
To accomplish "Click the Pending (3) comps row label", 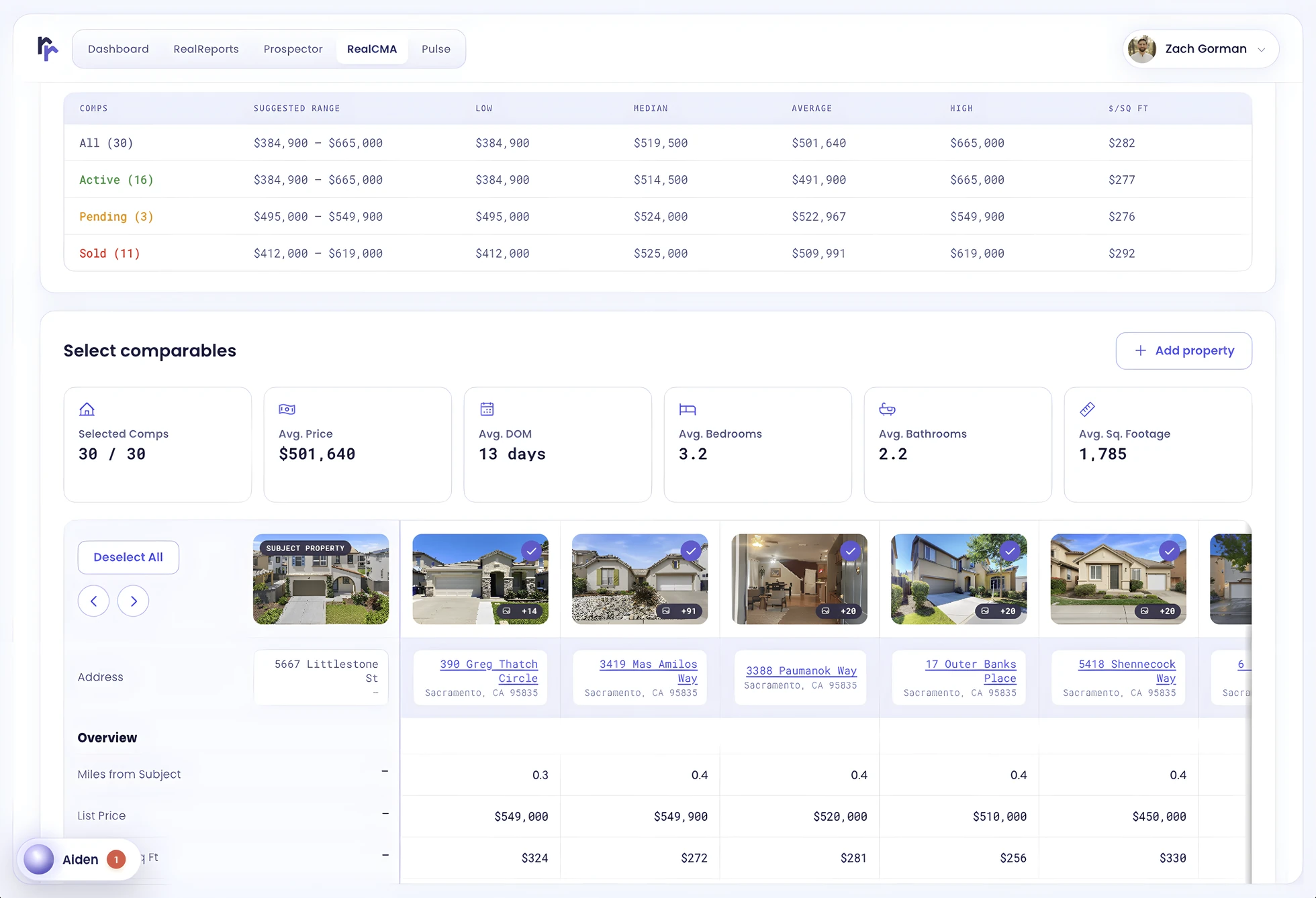I will tap(116, 217).
